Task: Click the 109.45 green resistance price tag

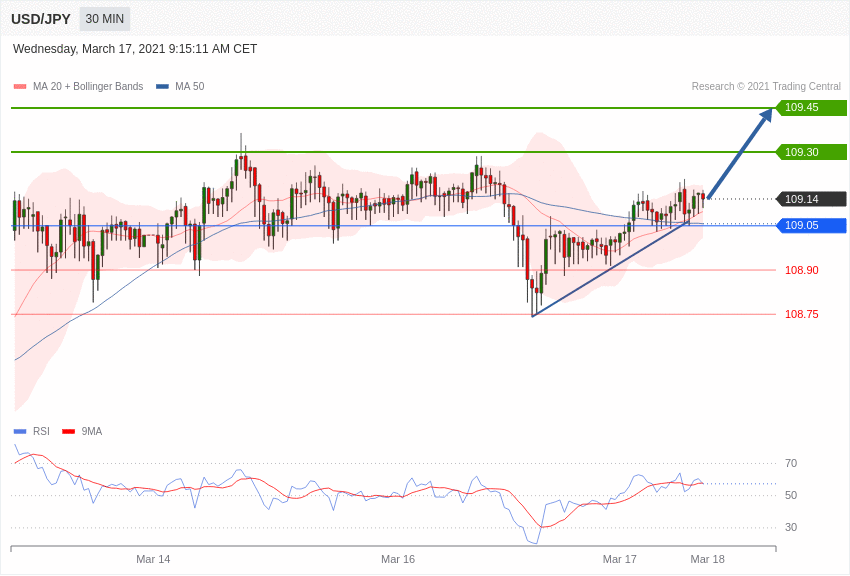Action: tap(812, 107)
